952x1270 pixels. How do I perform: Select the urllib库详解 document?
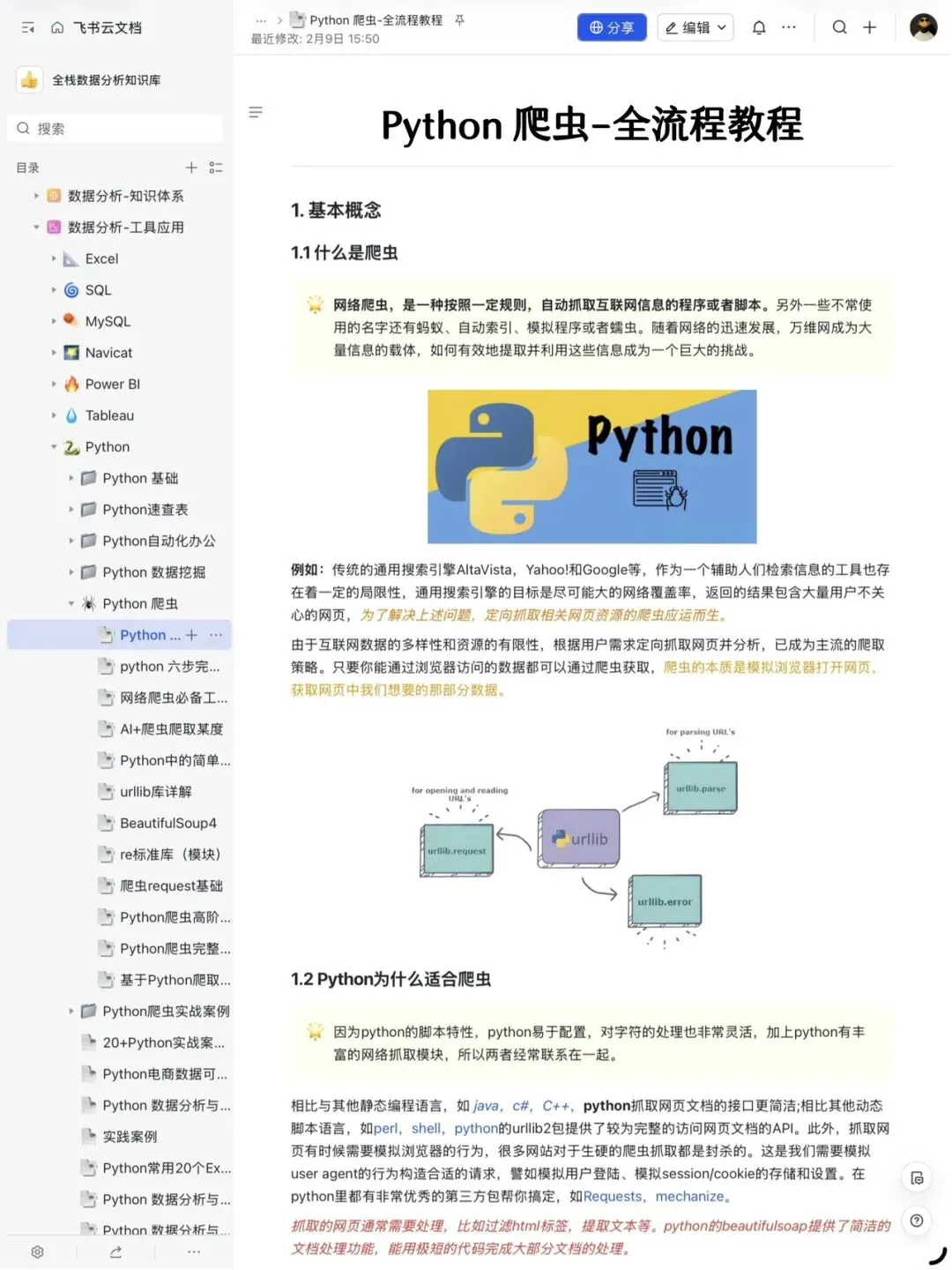(155, 792)
